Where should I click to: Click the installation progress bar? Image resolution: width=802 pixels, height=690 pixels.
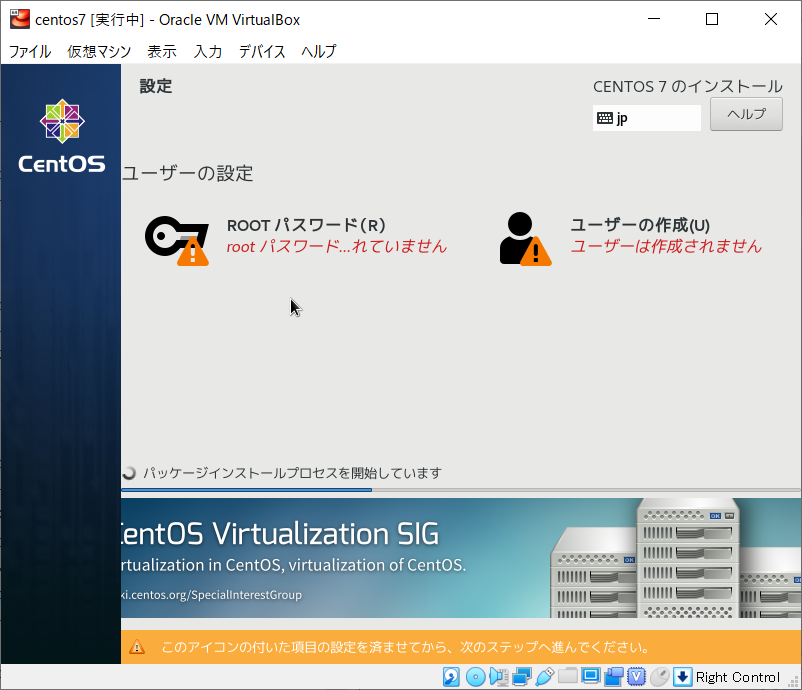461,490
